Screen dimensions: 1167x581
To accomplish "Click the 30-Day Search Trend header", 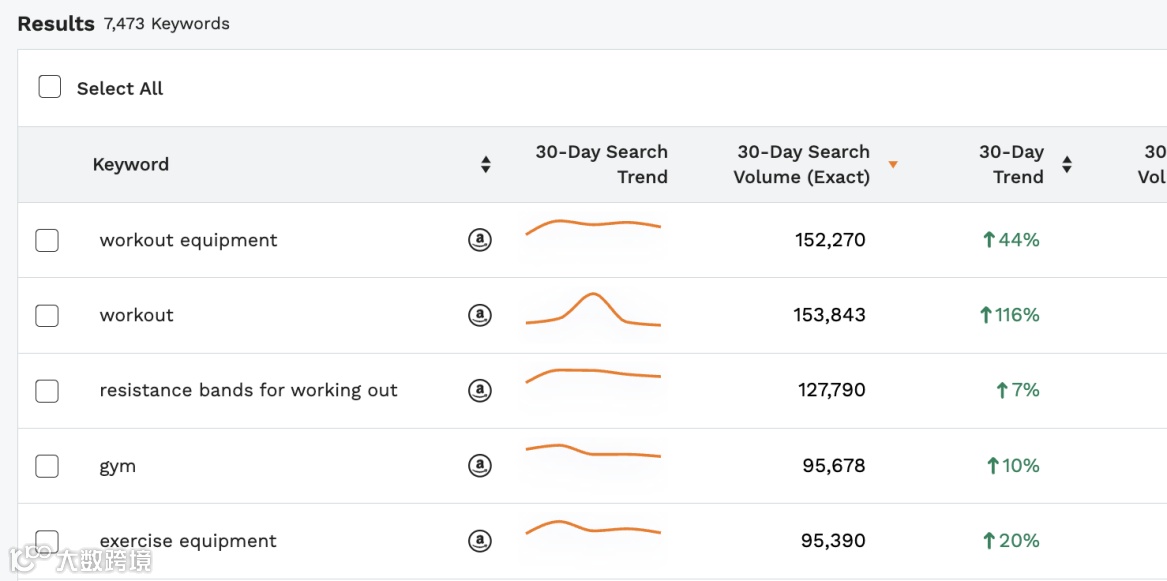I will click(601, 165).
